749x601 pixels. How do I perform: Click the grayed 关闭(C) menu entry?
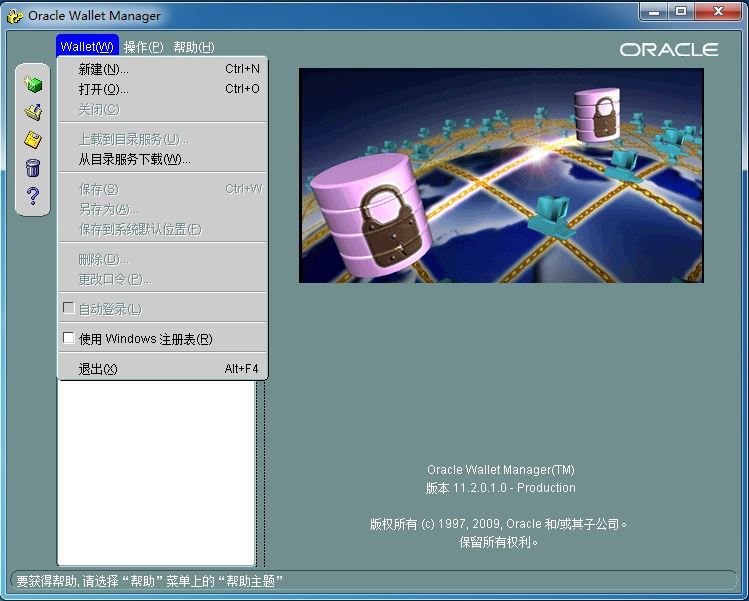tap(162, 109)
